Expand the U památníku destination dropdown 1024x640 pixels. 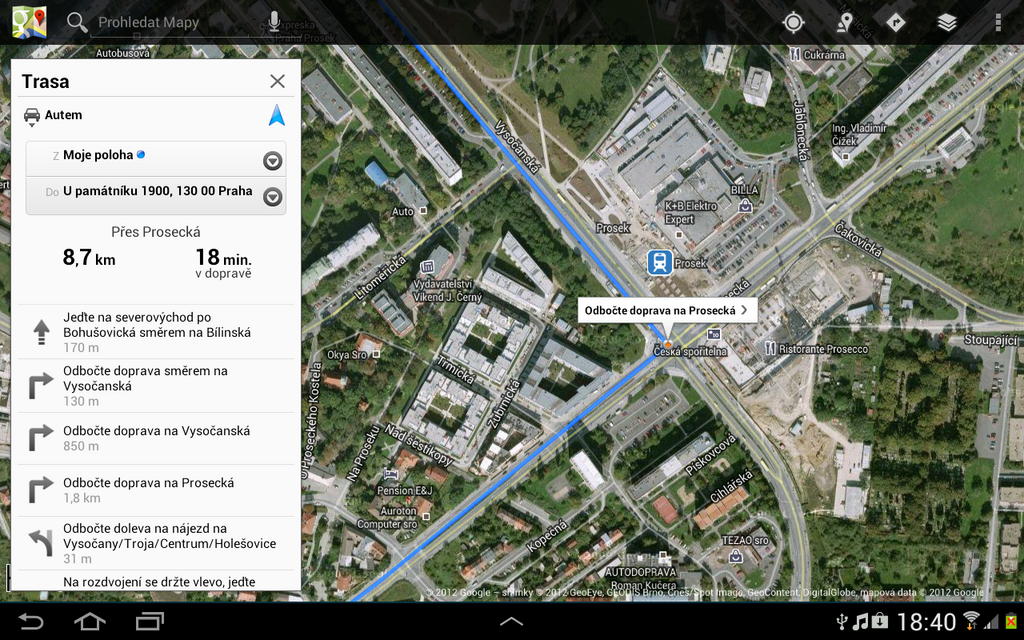click(271, 196)
